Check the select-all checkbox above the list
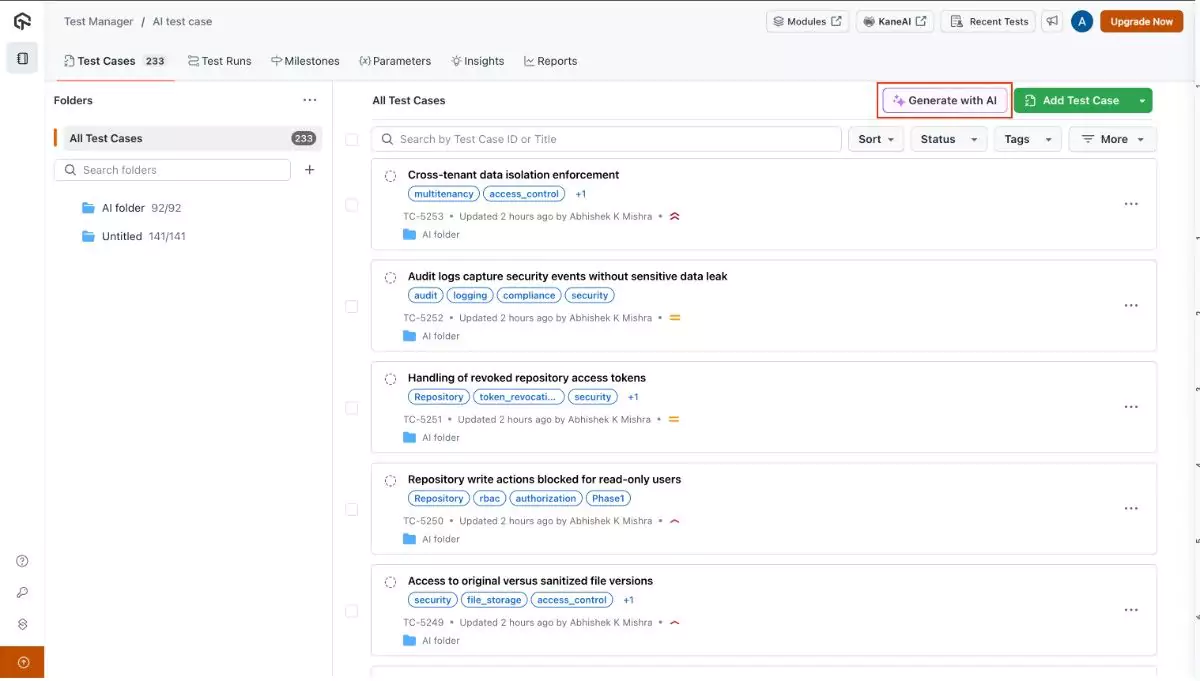 tap(352, 139)
